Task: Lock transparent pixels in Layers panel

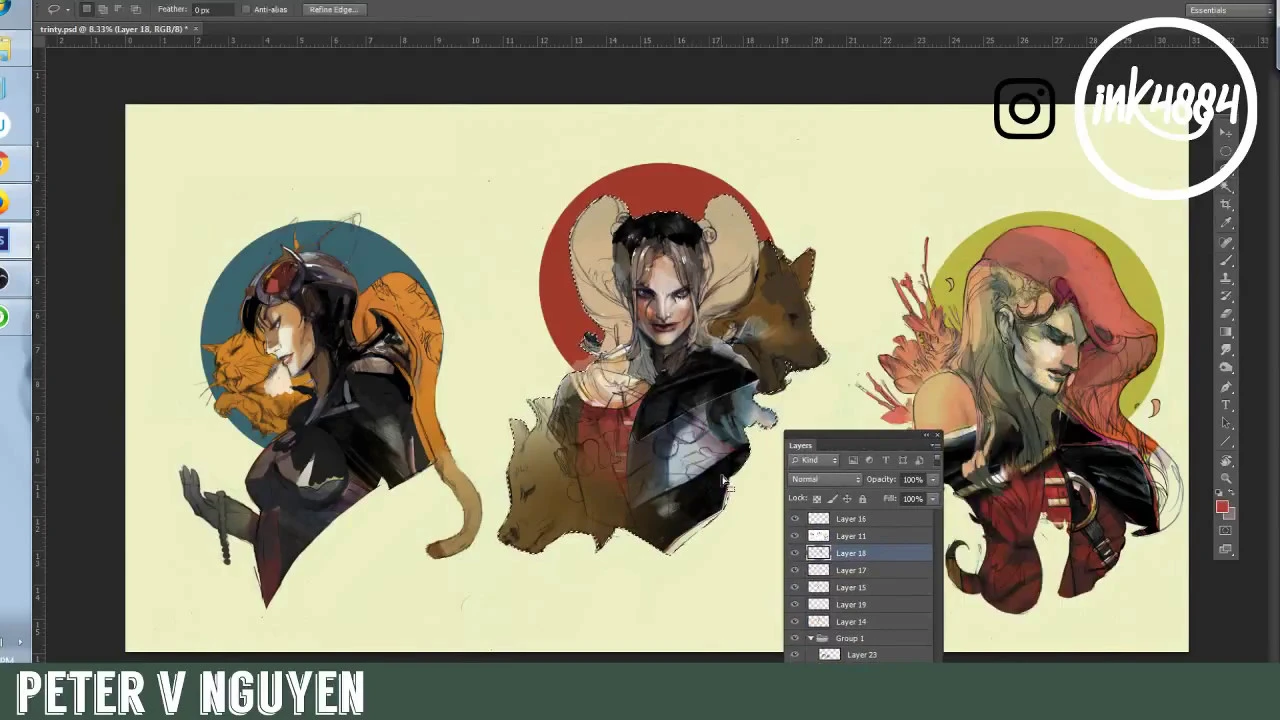Action: pyautogui.click(x=817, y=499)
